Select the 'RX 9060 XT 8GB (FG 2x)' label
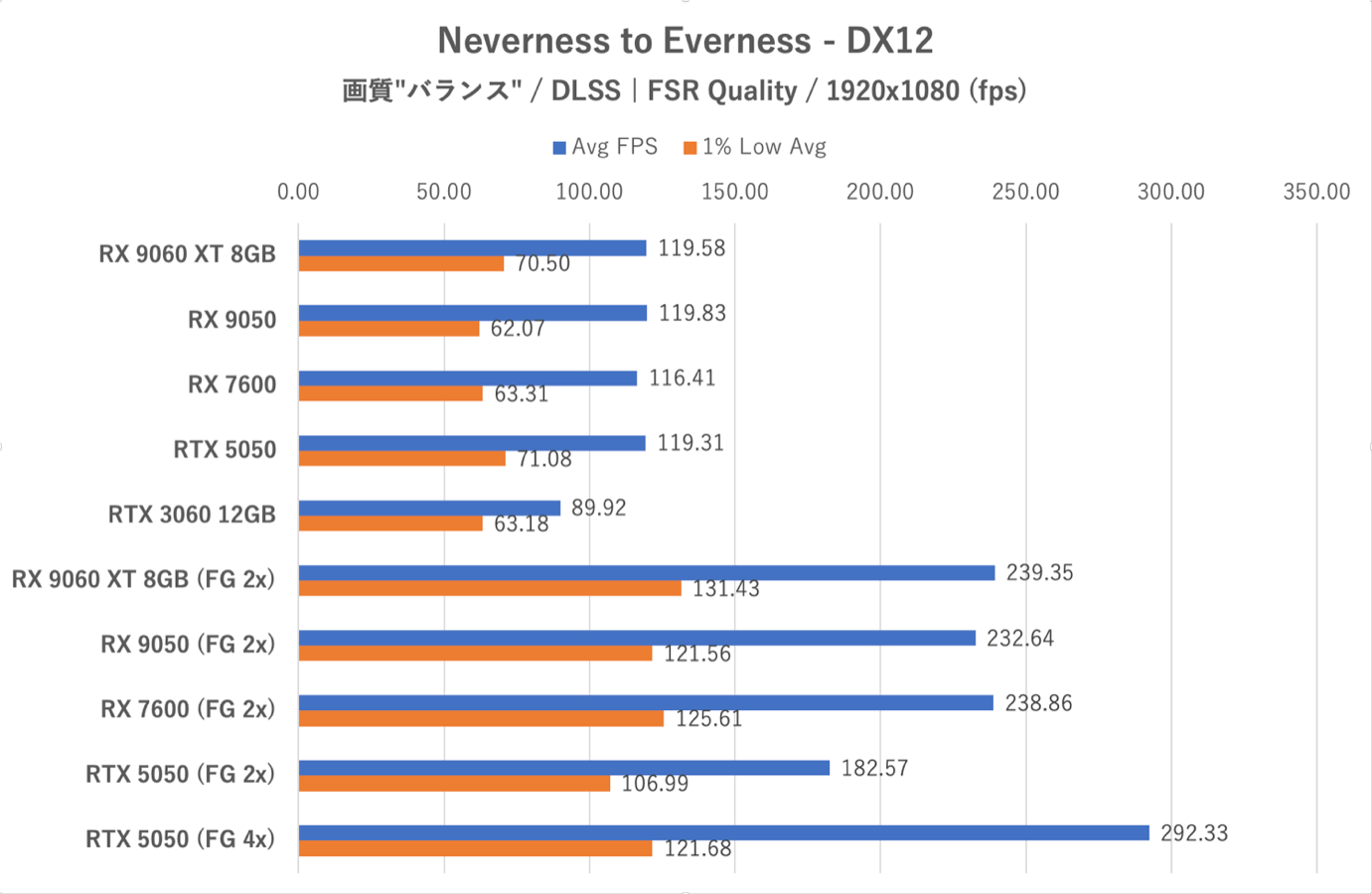 coord(143,579)
